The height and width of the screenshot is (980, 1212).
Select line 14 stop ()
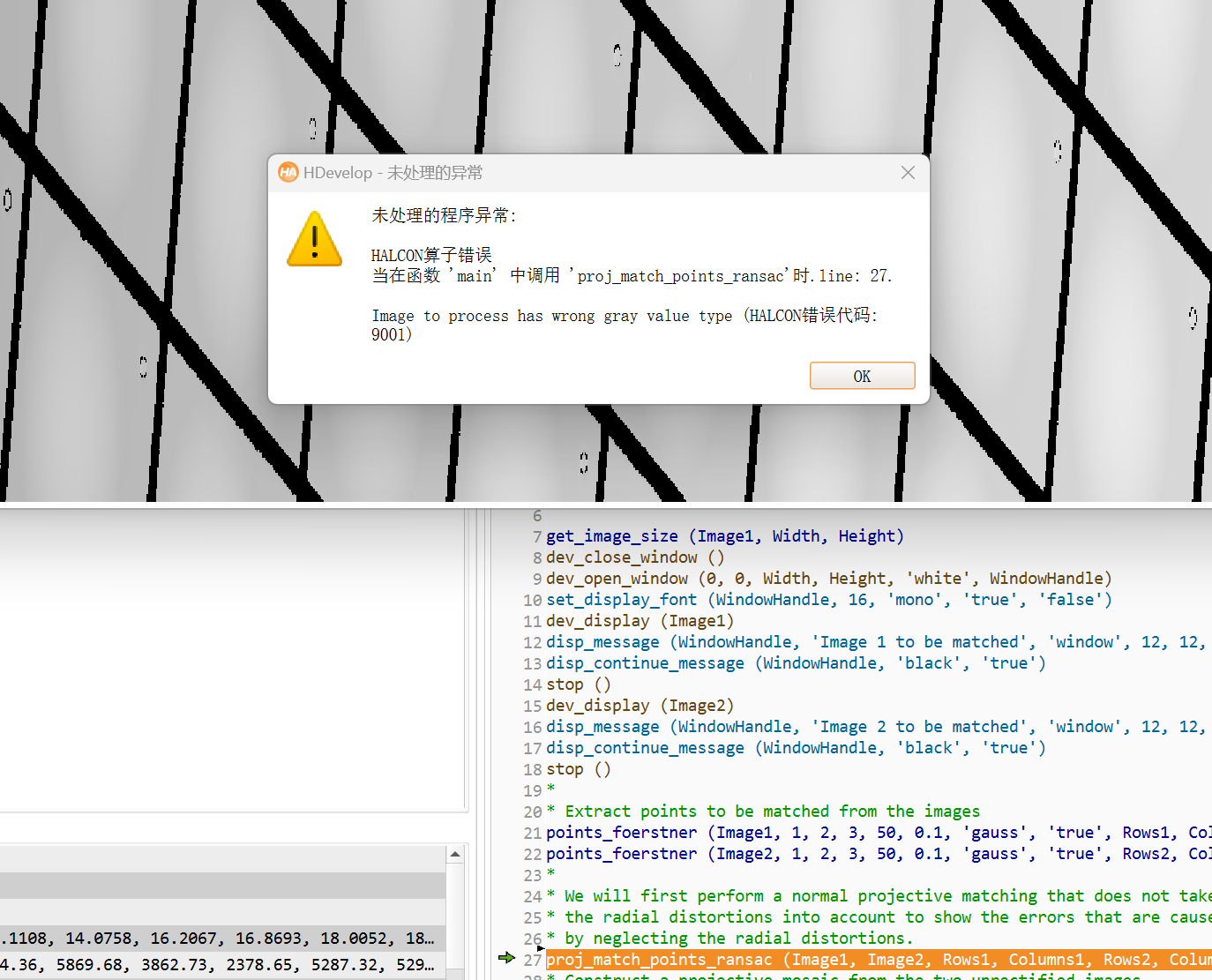[x=579, y=685]
